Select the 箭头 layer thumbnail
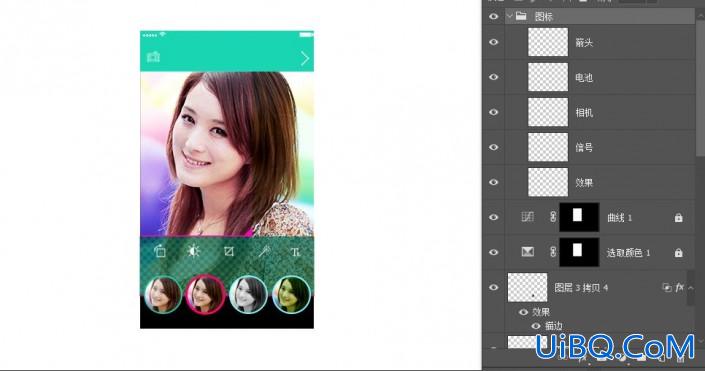 (548, 42)
